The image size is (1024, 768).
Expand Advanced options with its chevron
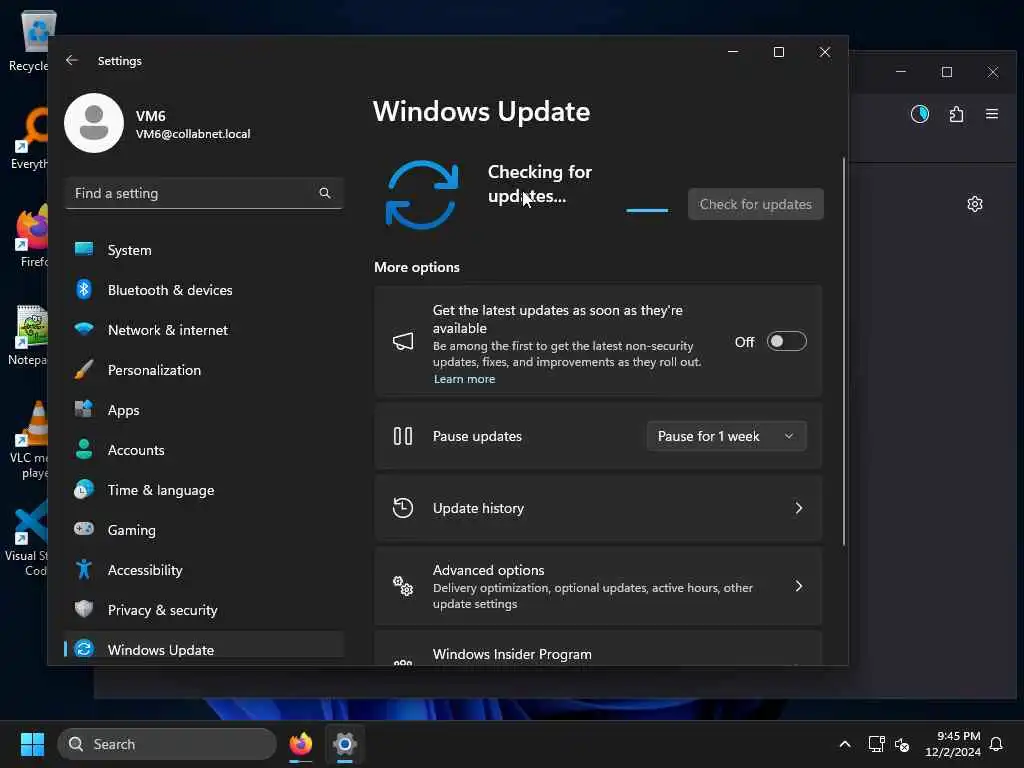pyautogui.click(x=799, y=586)
